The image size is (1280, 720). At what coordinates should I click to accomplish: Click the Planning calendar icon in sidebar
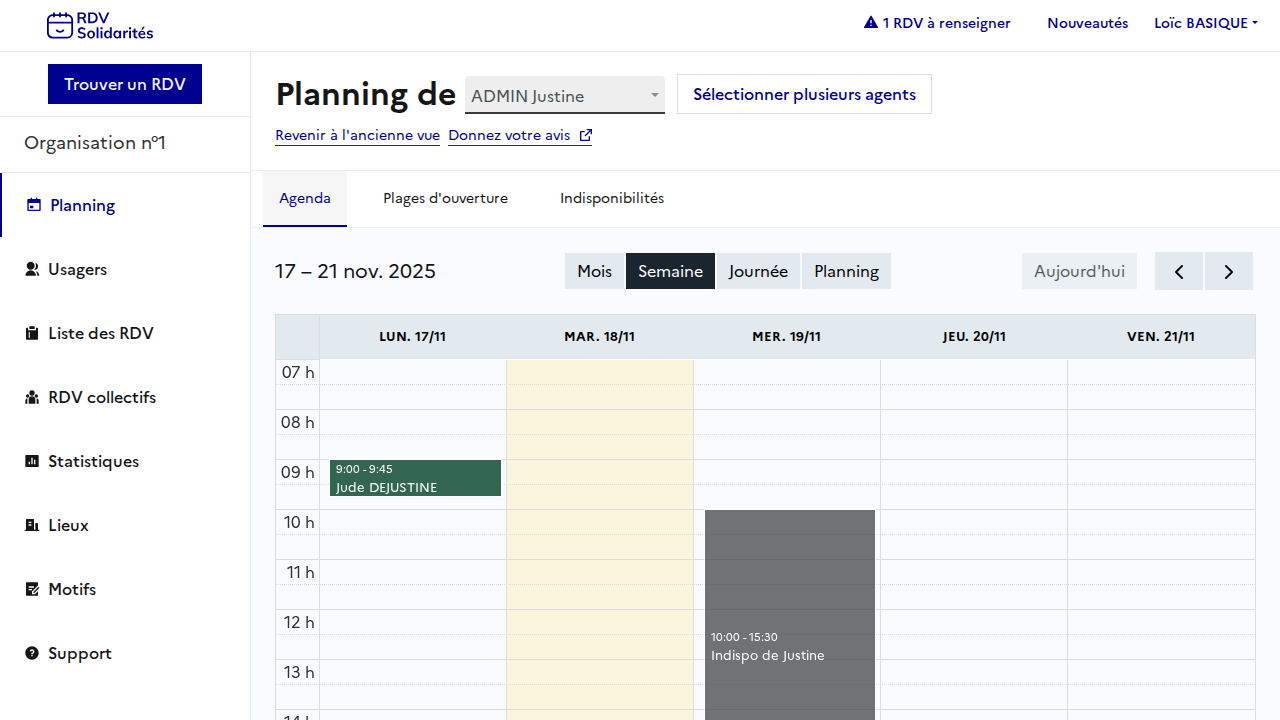(34, 205)
